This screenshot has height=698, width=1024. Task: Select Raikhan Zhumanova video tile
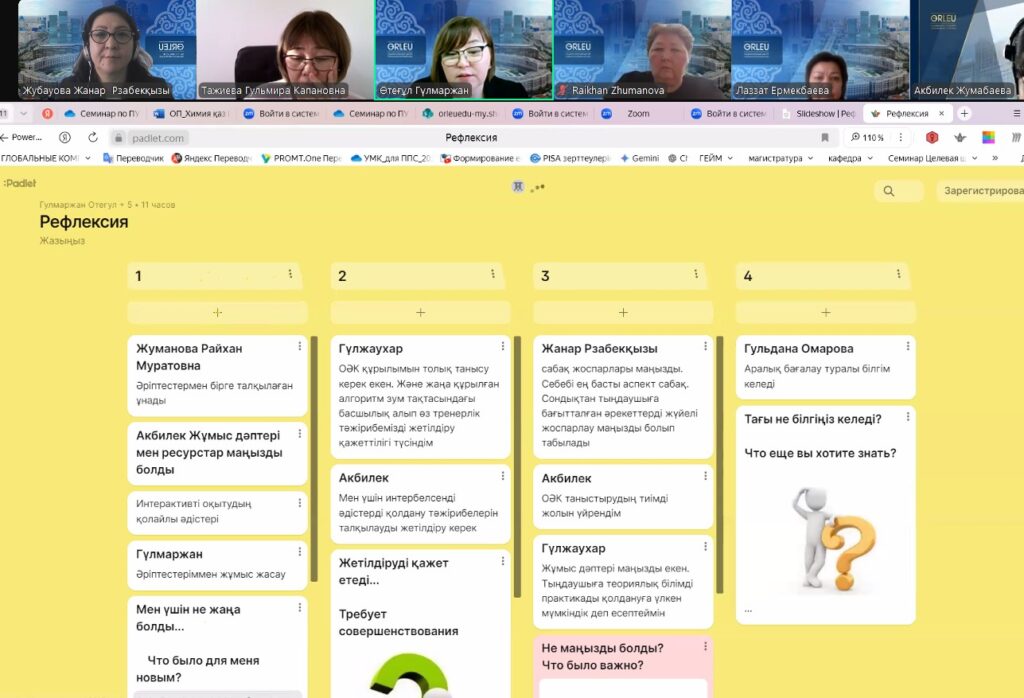point(642,50)
